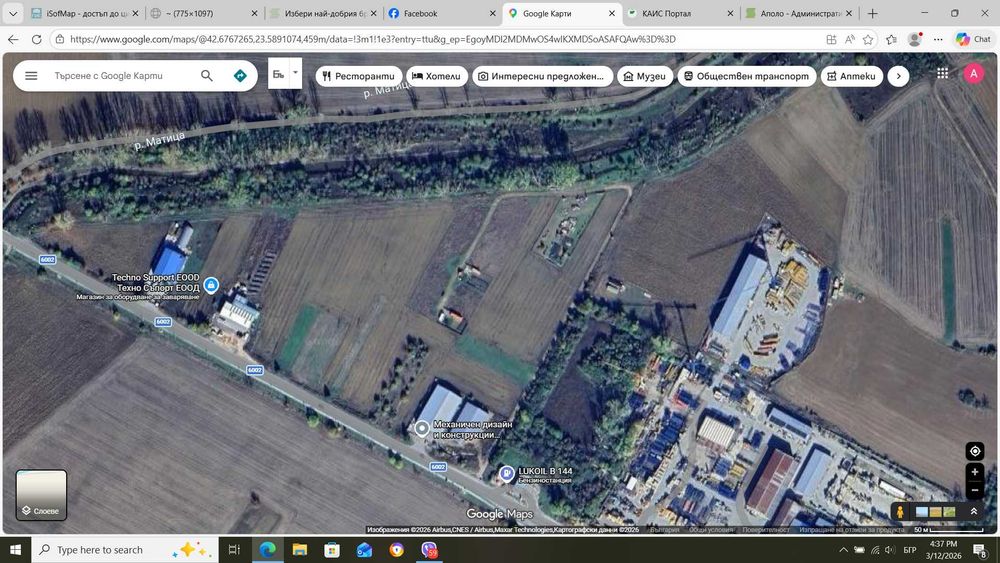Click the Read aloud icon

click(x=849, y=40)
